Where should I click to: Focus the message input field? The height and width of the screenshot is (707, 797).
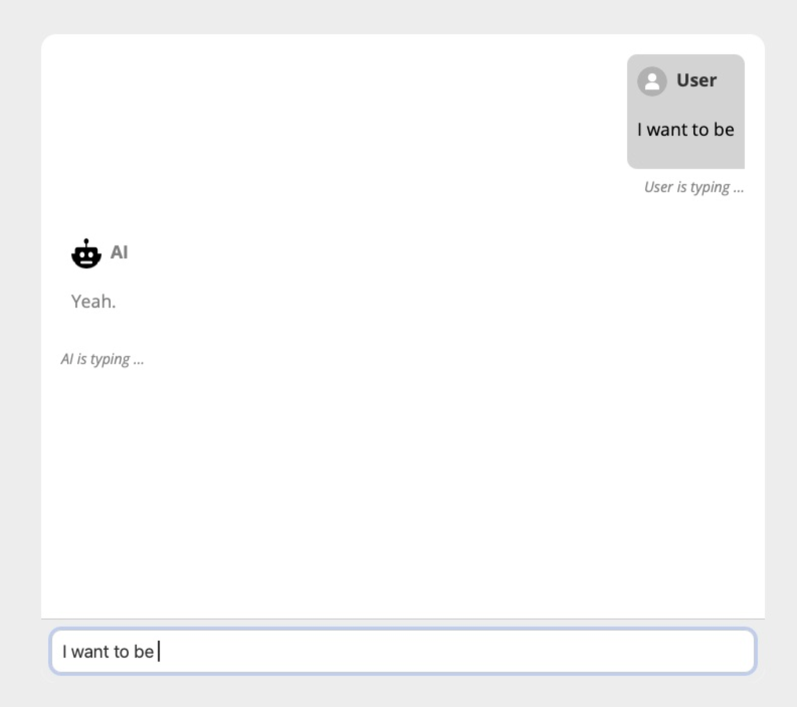pos(402,652)
